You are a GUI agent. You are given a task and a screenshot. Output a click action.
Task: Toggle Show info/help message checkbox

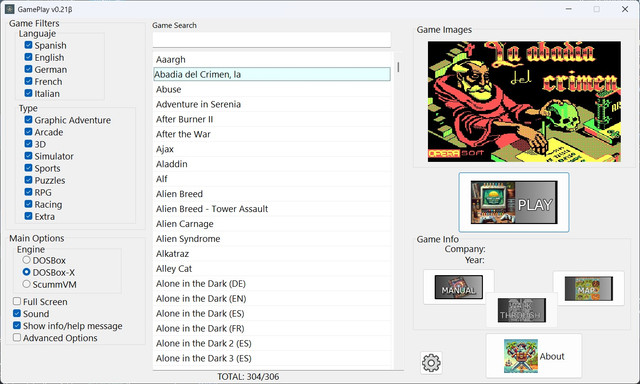coord(17,325)
